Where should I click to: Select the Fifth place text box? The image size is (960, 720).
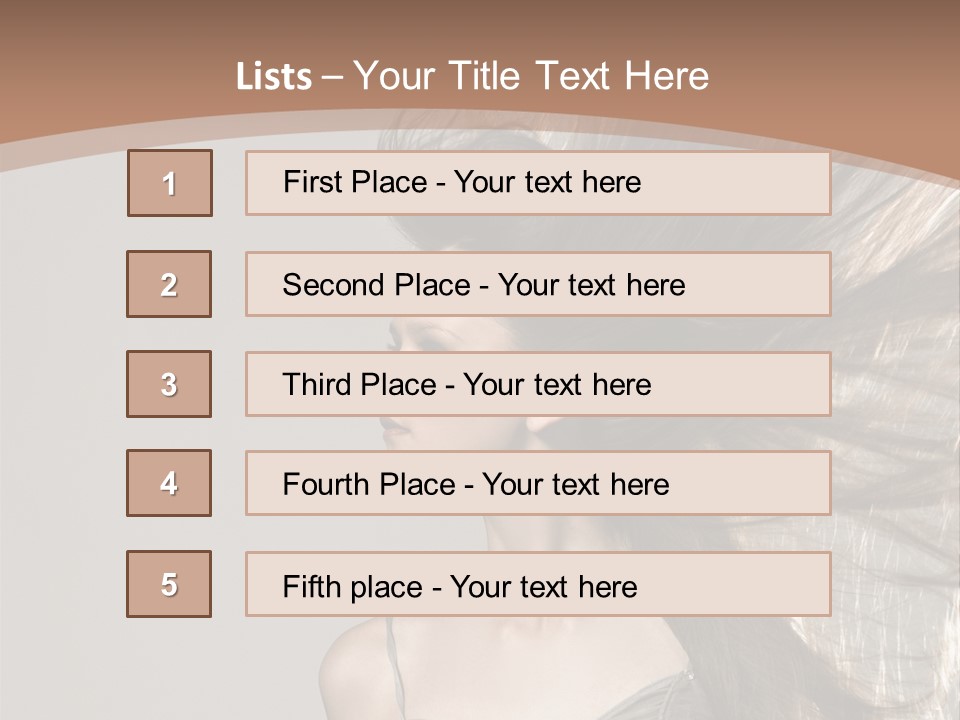tap(538, 584)
